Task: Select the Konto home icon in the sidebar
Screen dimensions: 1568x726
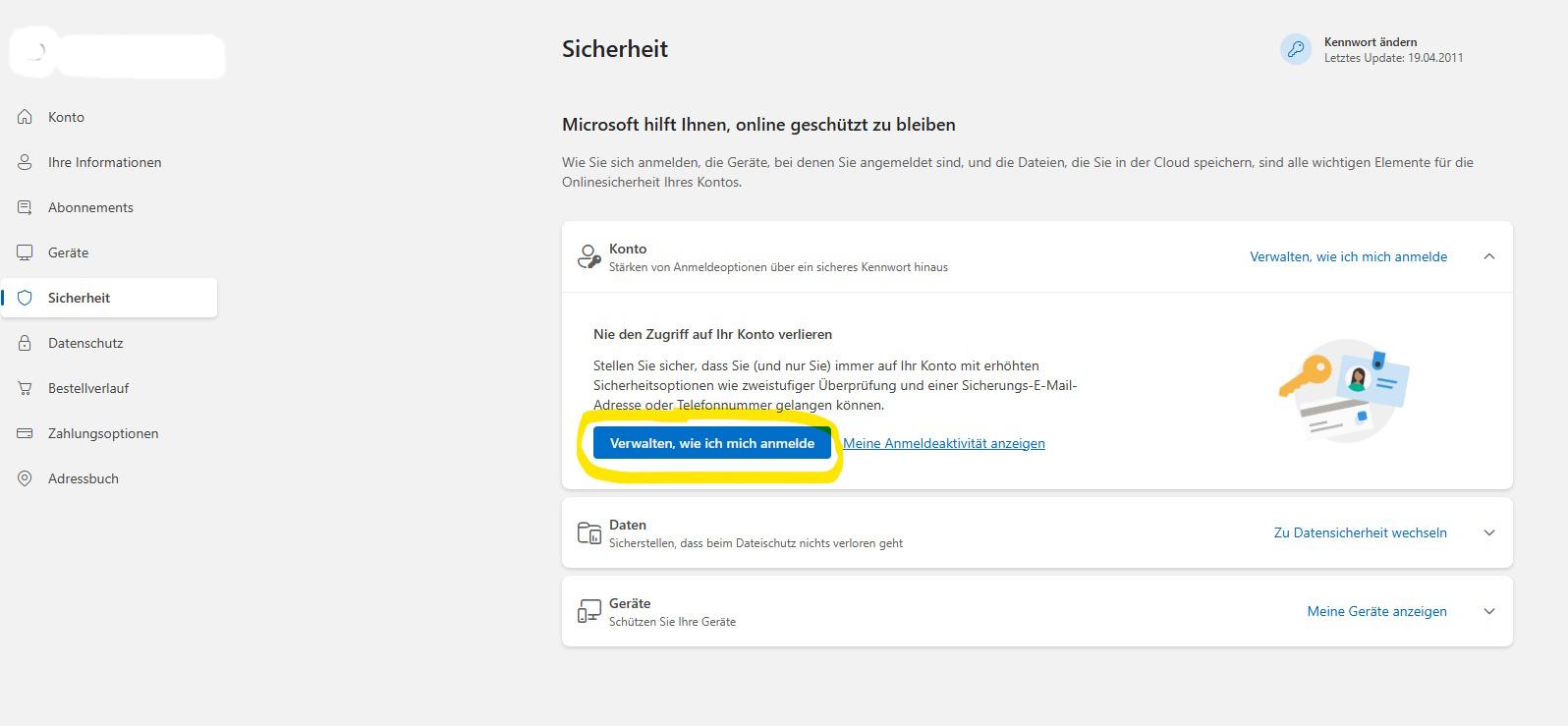Action: point(24,116)
